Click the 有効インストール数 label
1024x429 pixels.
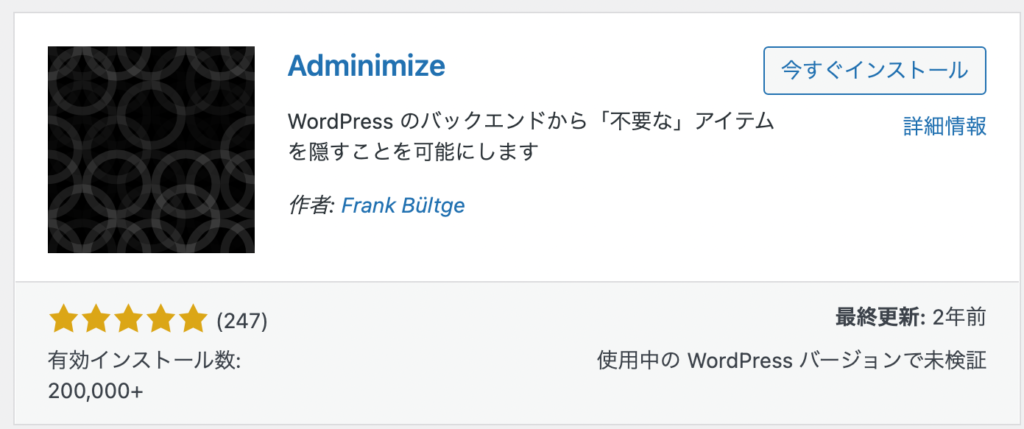coord(144,360)
